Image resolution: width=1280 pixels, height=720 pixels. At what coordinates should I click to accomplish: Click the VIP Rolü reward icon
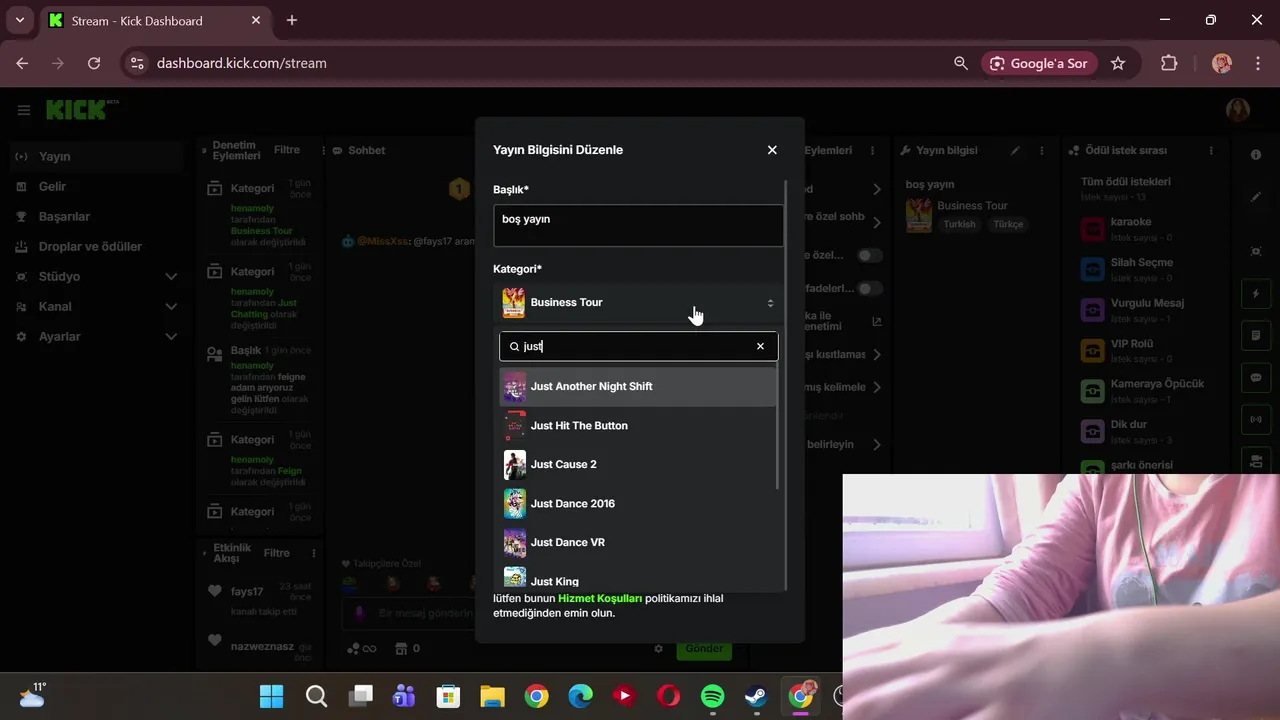tap(1093, 351)
